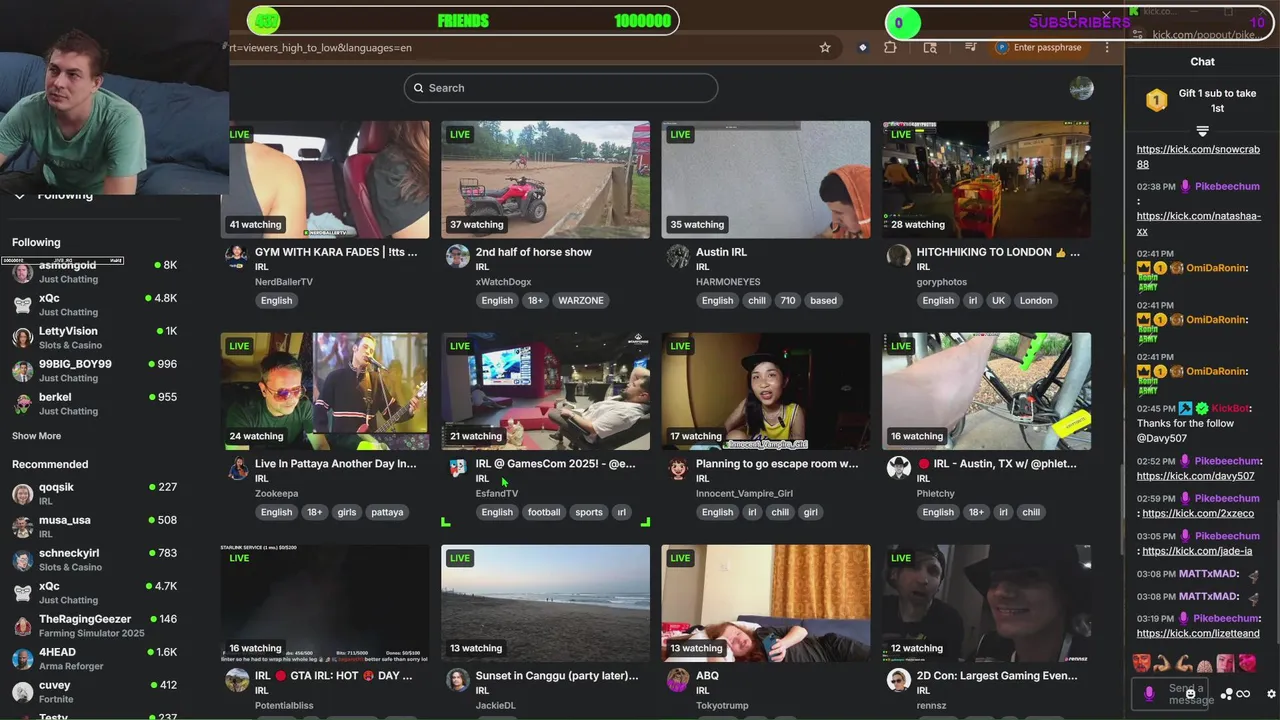
Task: Select the pattaya tag
Action: (387, 512)
